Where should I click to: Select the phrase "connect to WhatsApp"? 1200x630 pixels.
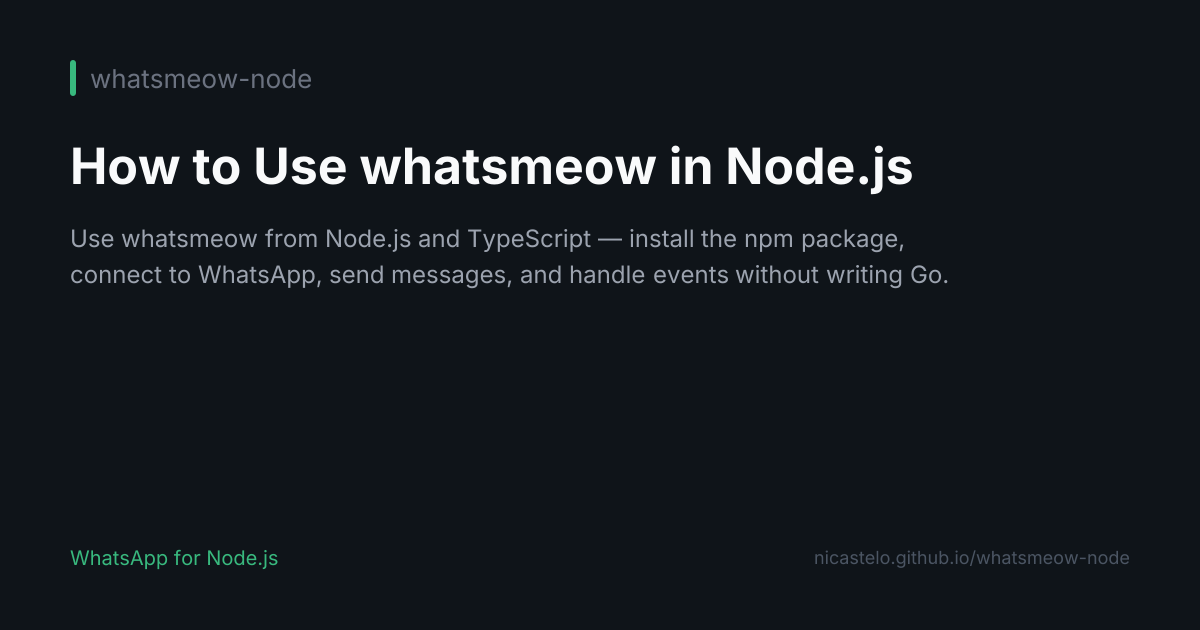195,276
